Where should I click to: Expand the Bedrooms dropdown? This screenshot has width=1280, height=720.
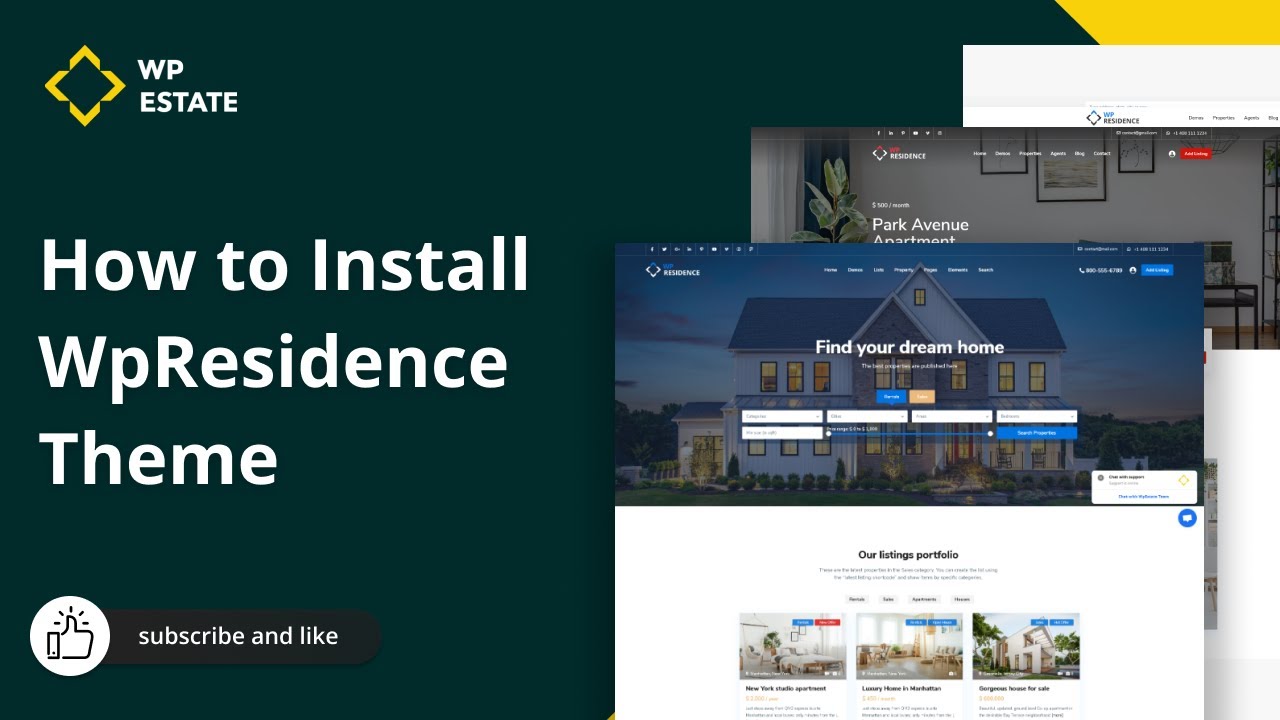coord(1036,416)
